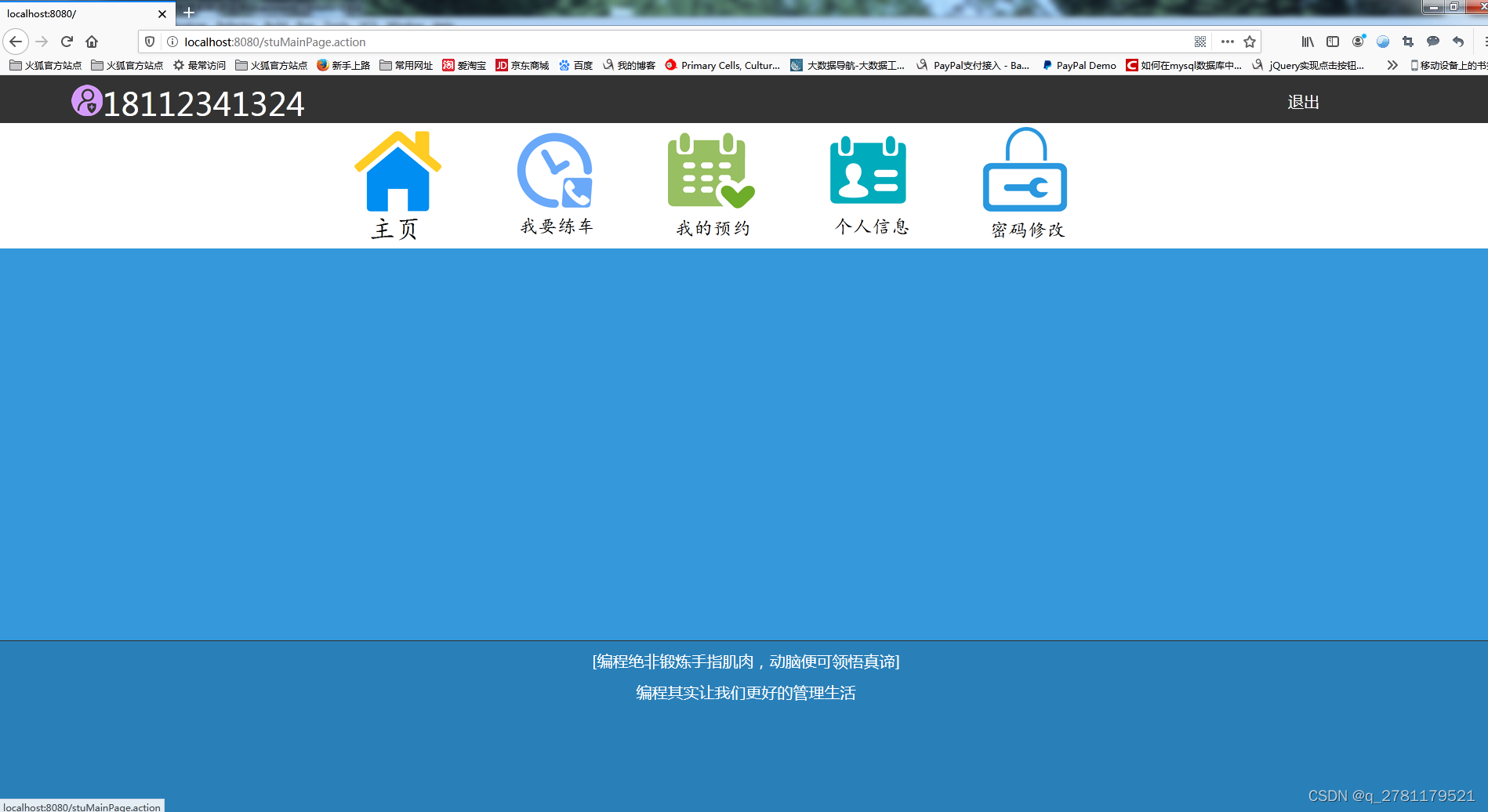Image resolution: width=1488 pixels, height=812 pixels.
Task: Open the 移动设备上的书签 bookmark folder
Action: [x=1448, y=65]
